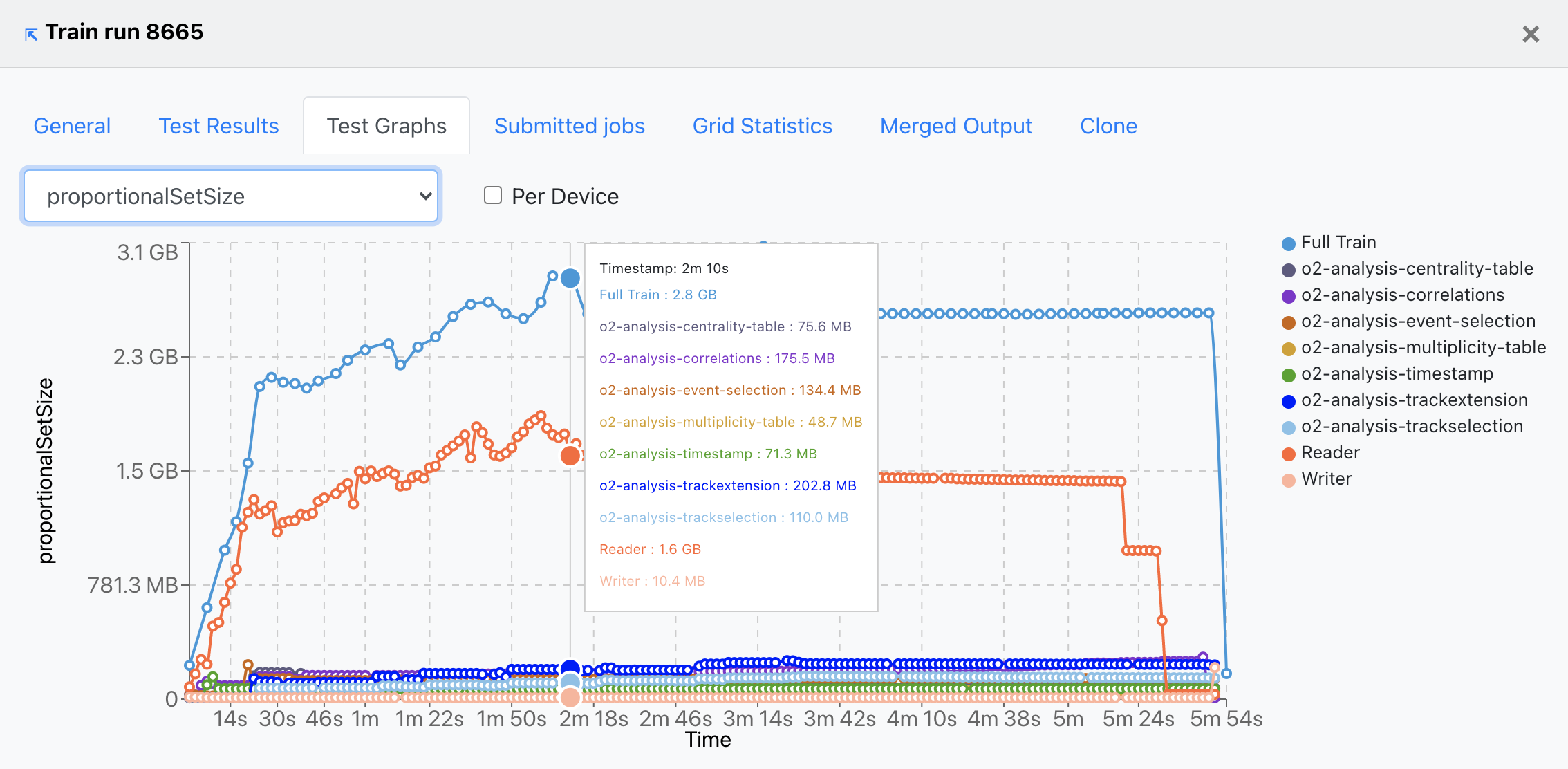
Task: Go to the Submitted jobs tab
Action: [569, 126]
